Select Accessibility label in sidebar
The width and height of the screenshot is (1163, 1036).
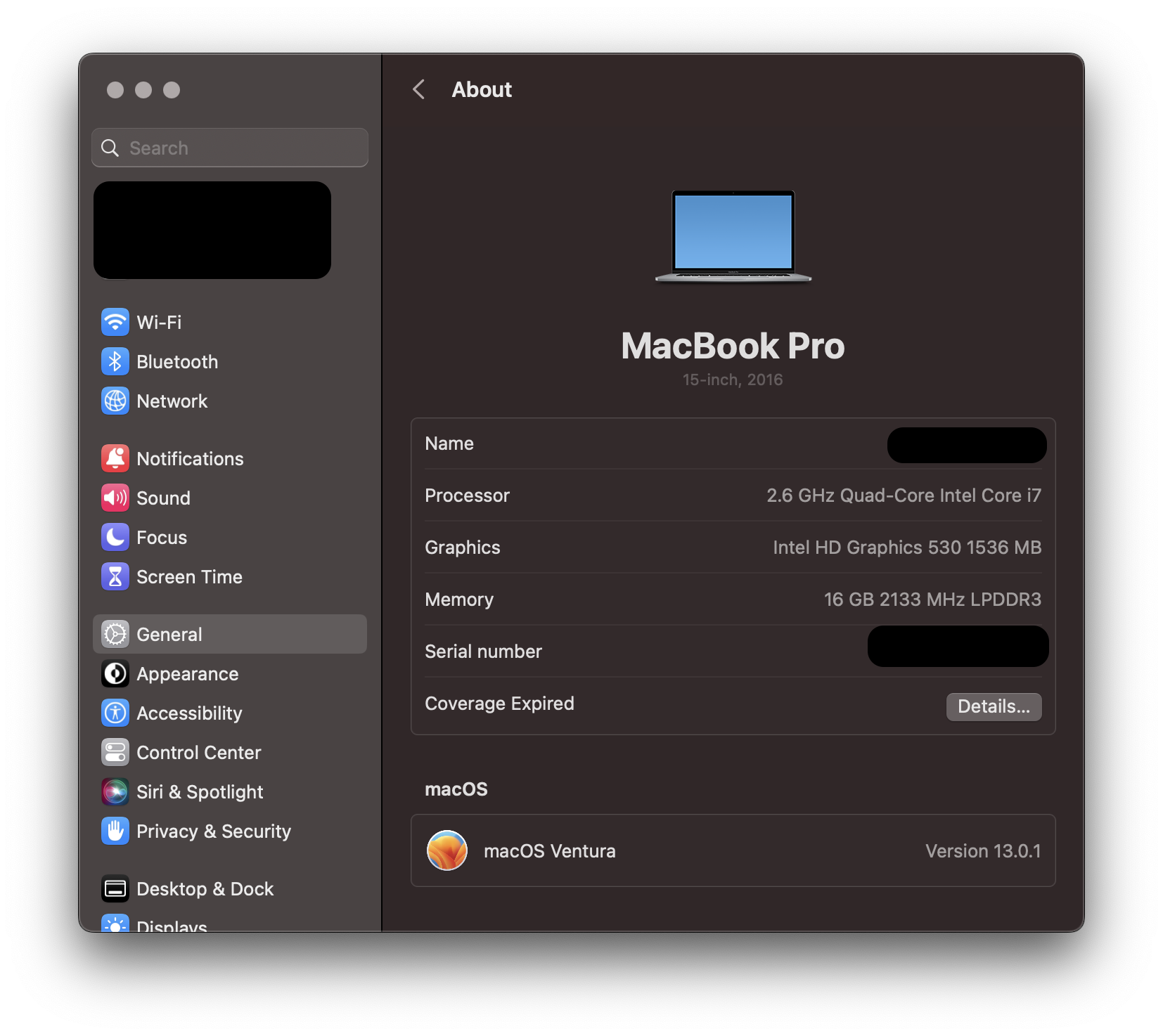(x=189, y=713)
